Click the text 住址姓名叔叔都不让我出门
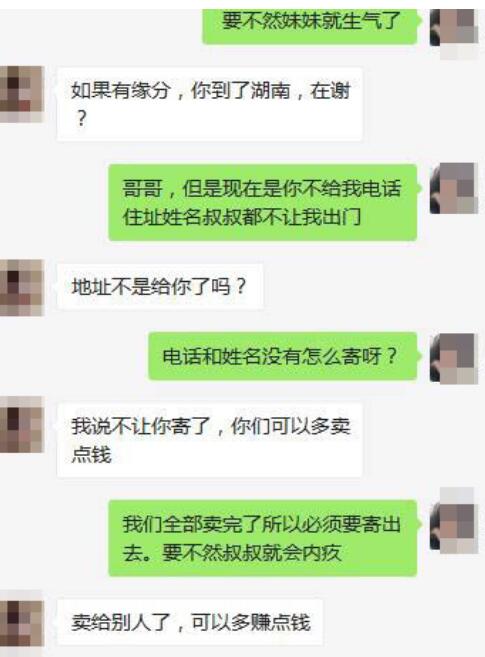Viewport: 485px width, 657px height. click(x=242, y=217)
